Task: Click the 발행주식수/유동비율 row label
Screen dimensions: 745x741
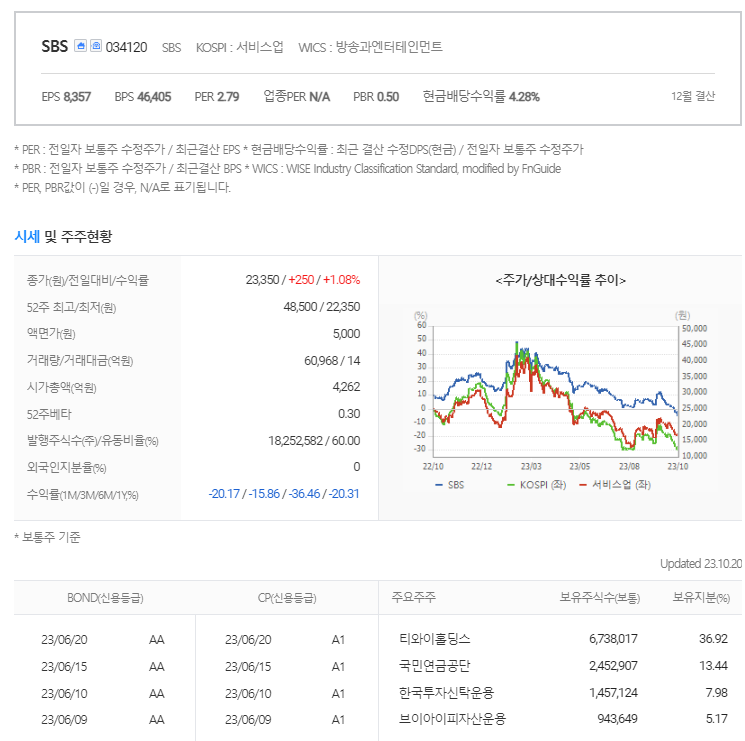Action: (x=93, y=441)
